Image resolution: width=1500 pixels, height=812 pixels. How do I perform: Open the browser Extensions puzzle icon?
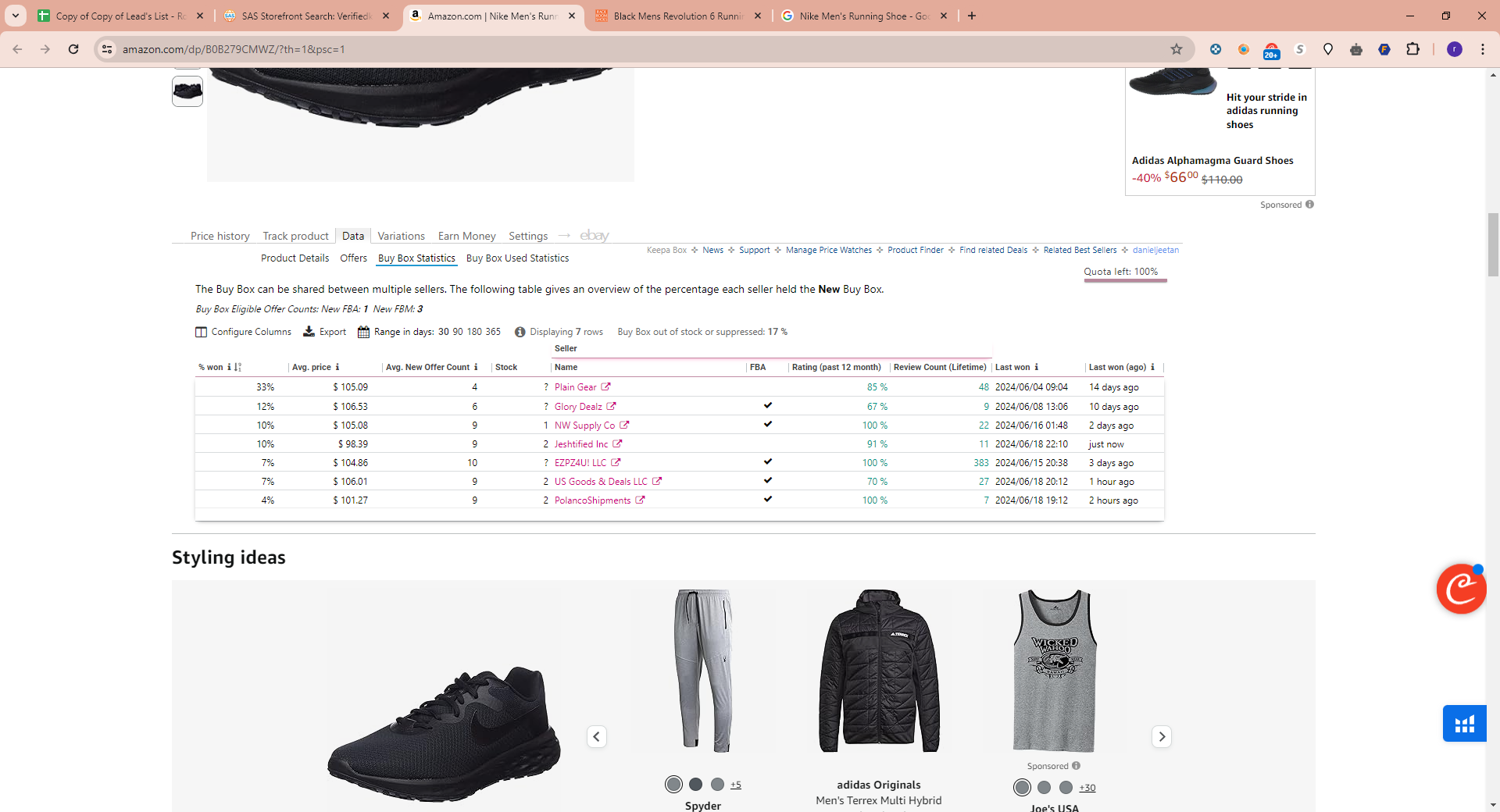pos(1412,49)
